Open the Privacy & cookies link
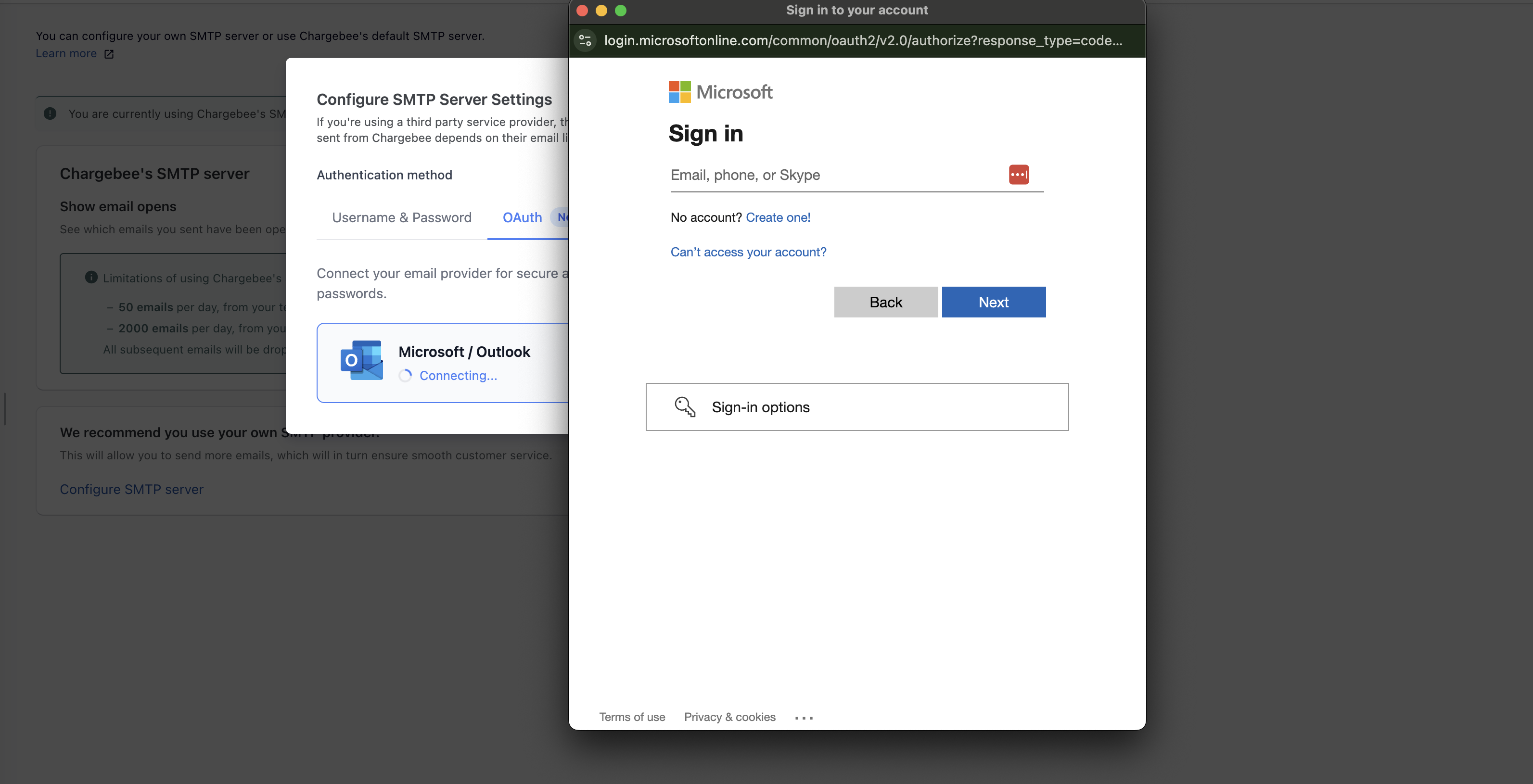The width and height of the screenshot is (1533, 784). [x=729, y=717]
